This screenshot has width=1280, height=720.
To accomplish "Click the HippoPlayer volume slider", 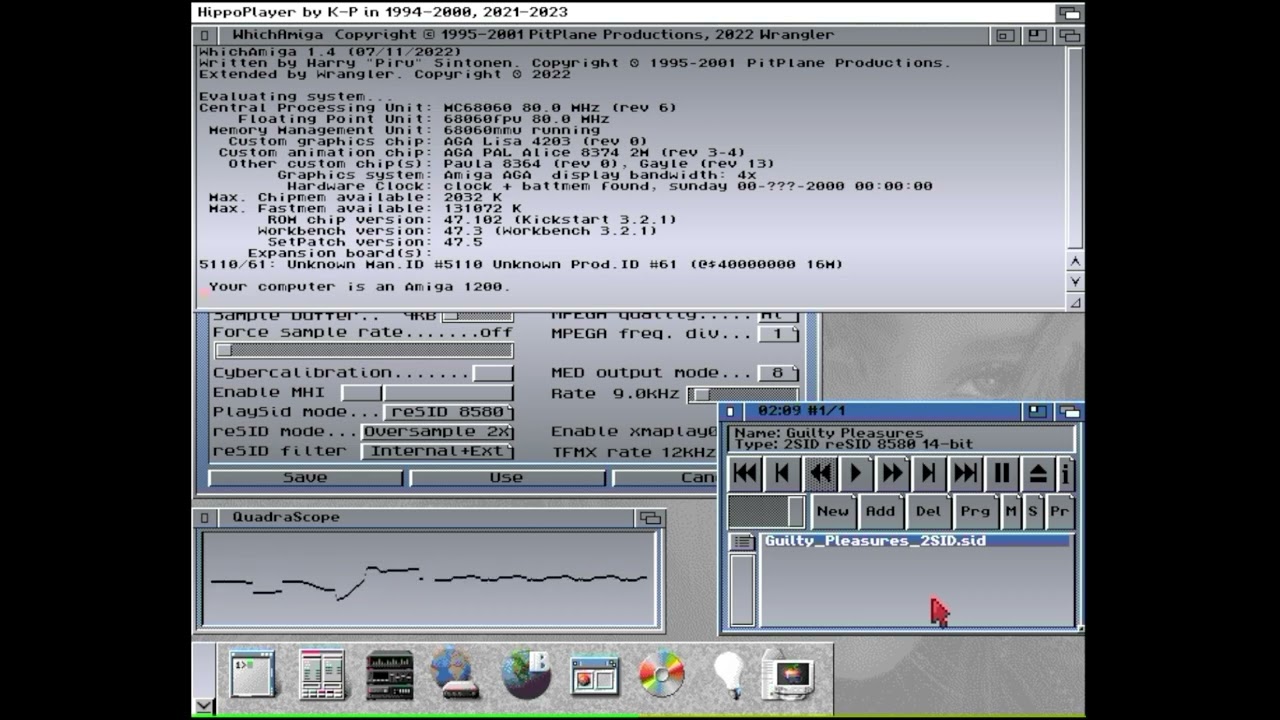I will pos(766,511).
